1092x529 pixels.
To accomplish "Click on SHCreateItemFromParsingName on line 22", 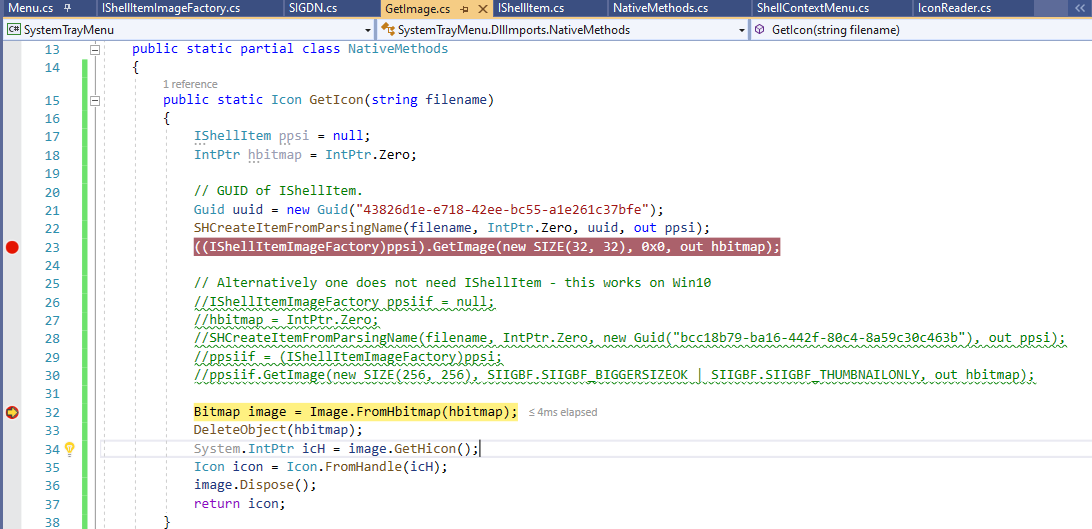I will (x=298, y=228).
